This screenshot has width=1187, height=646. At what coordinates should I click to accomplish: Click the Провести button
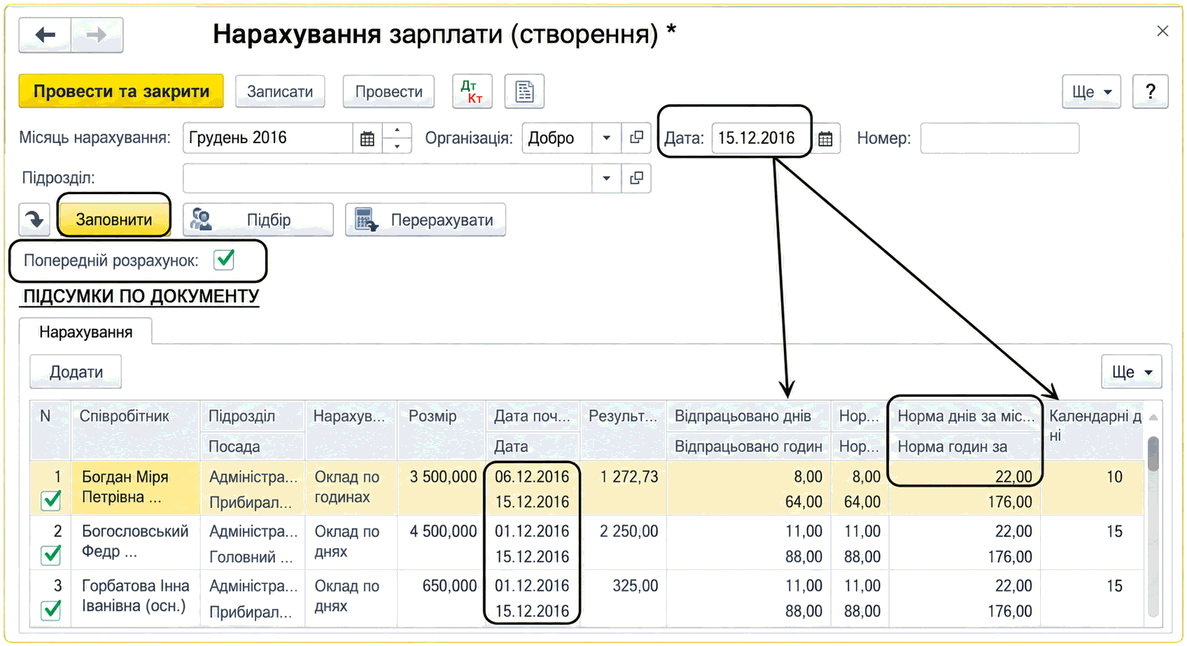(x=389, y=92)
